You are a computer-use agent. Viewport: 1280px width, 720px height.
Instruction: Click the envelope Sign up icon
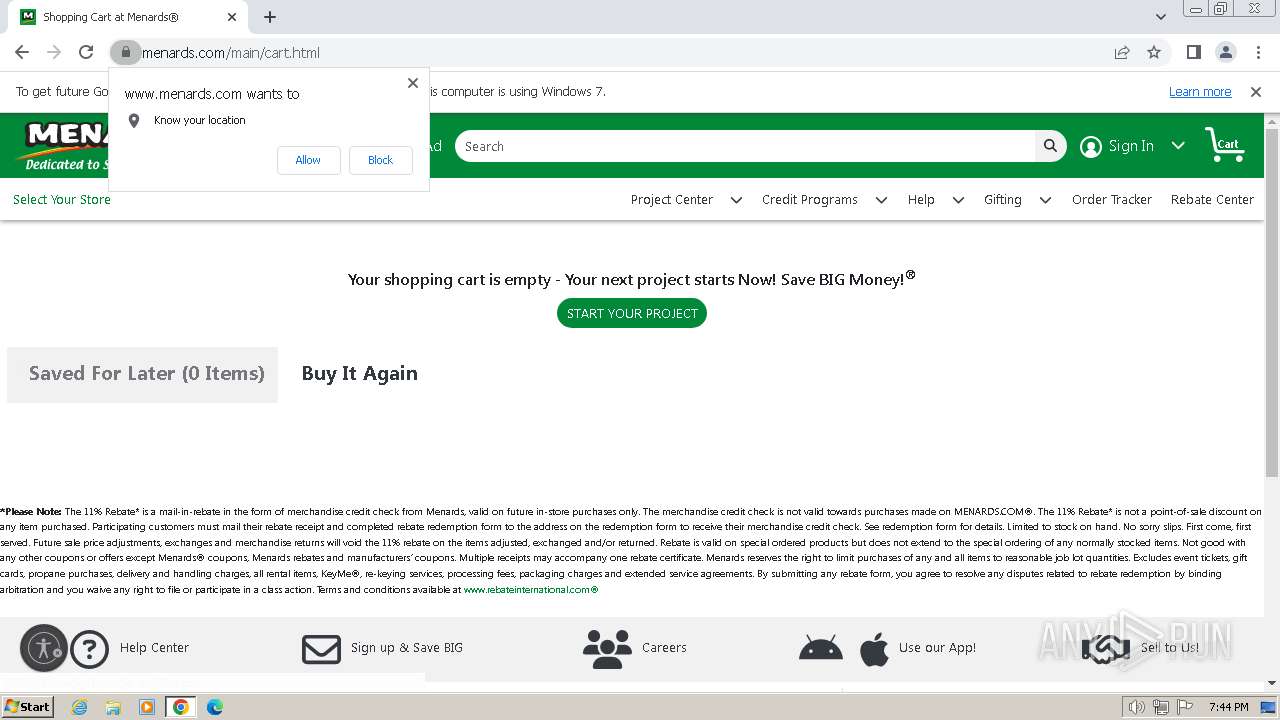coord(321,649)
